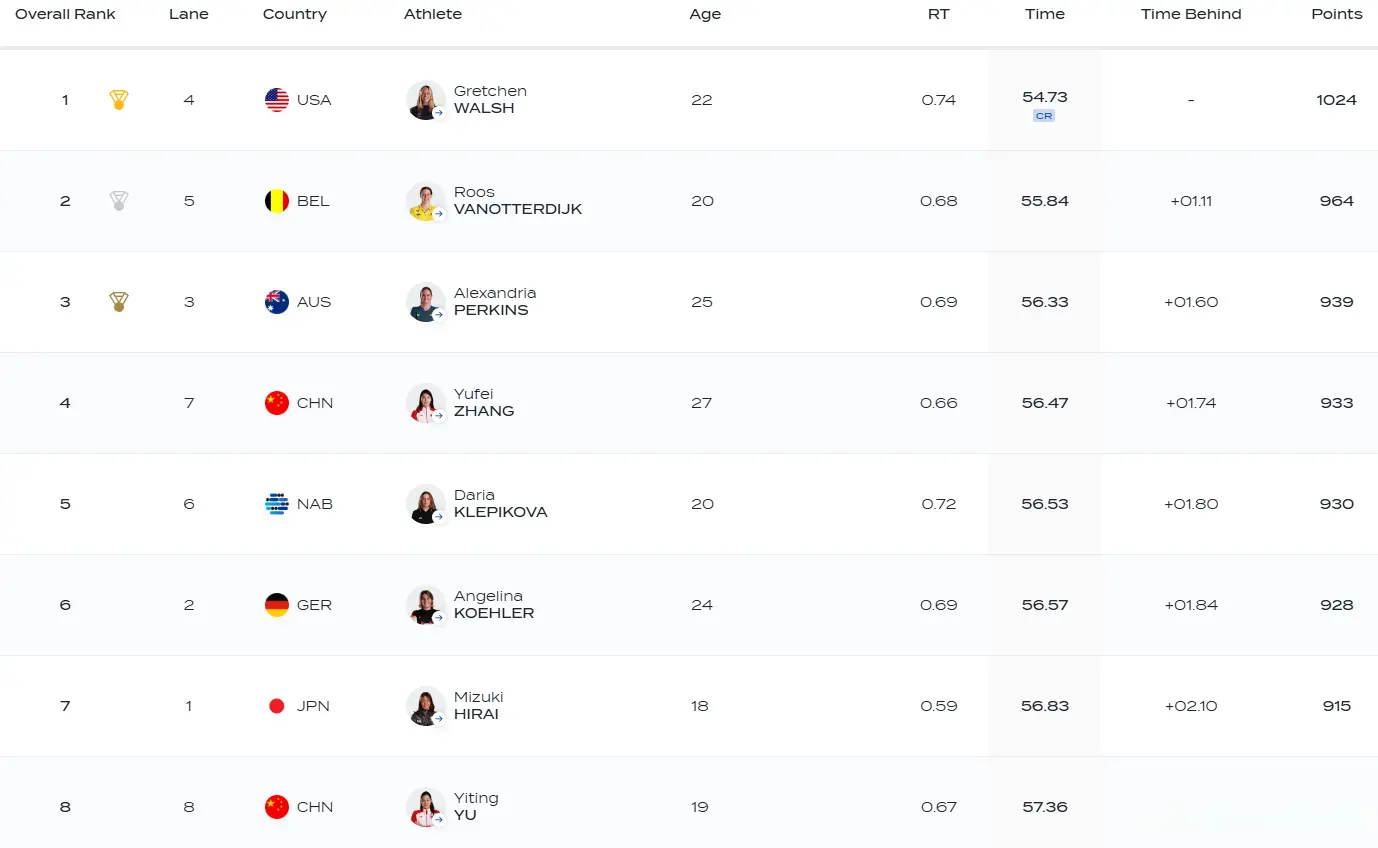
Task: Click the USA flag icon
Action: click(x=277, y=100)
